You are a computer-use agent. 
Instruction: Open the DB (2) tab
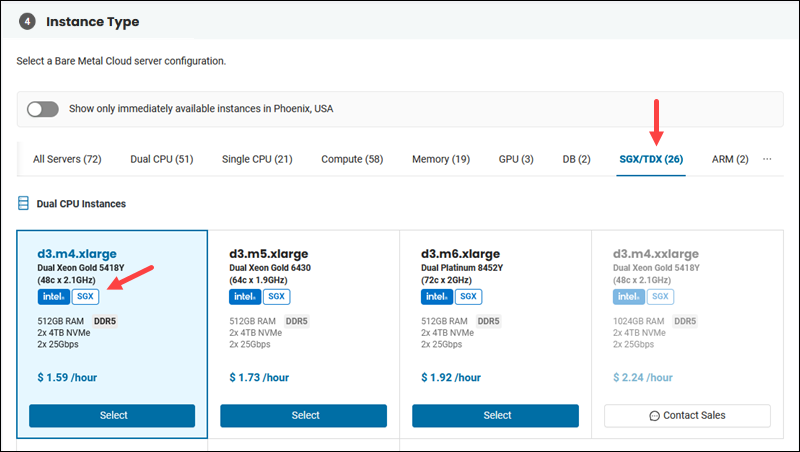click(577, 159)
